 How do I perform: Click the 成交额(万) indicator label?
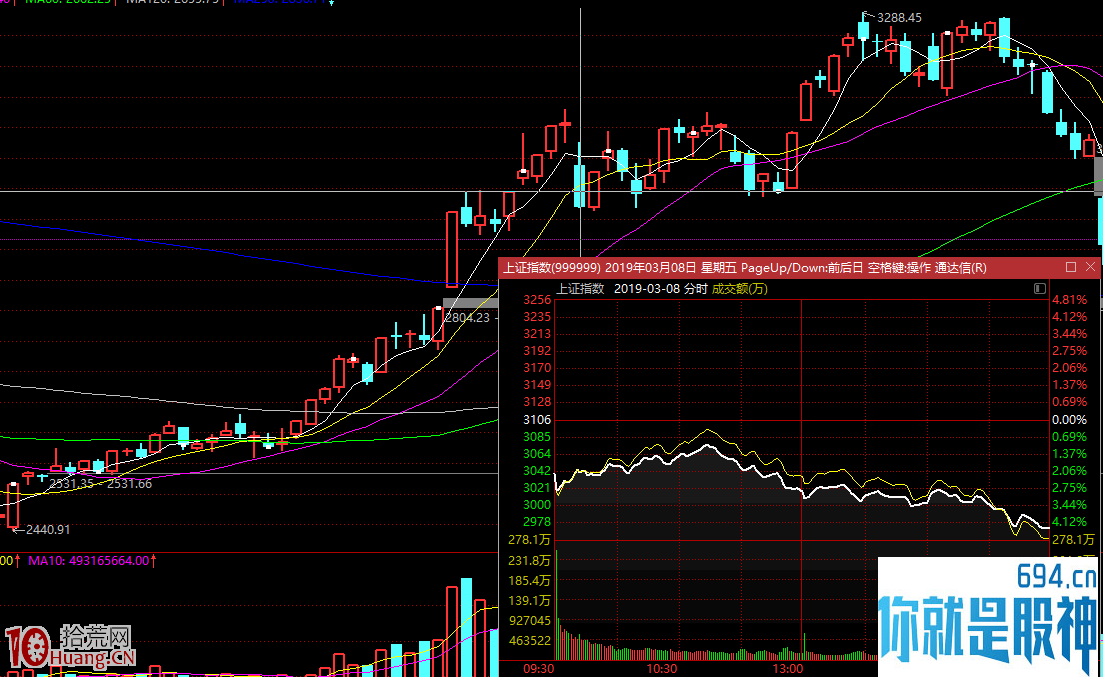tap(739, 289)
